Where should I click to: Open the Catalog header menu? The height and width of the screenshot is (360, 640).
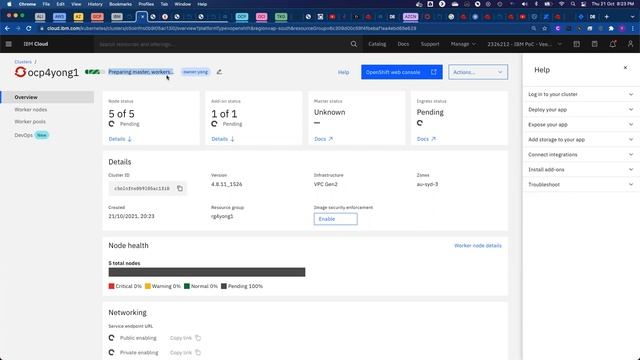point(377,44)
